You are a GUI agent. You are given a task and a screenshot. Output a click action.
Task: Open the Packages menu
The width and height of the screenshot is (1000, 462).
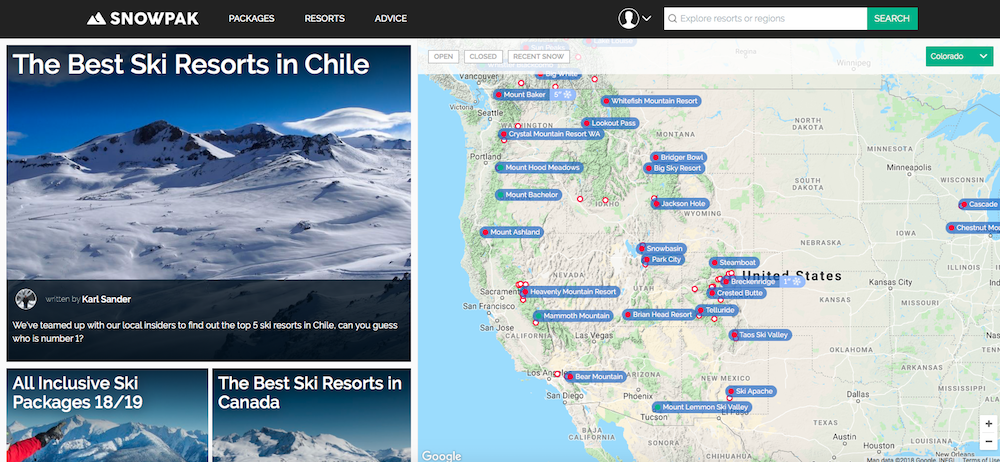251,19
